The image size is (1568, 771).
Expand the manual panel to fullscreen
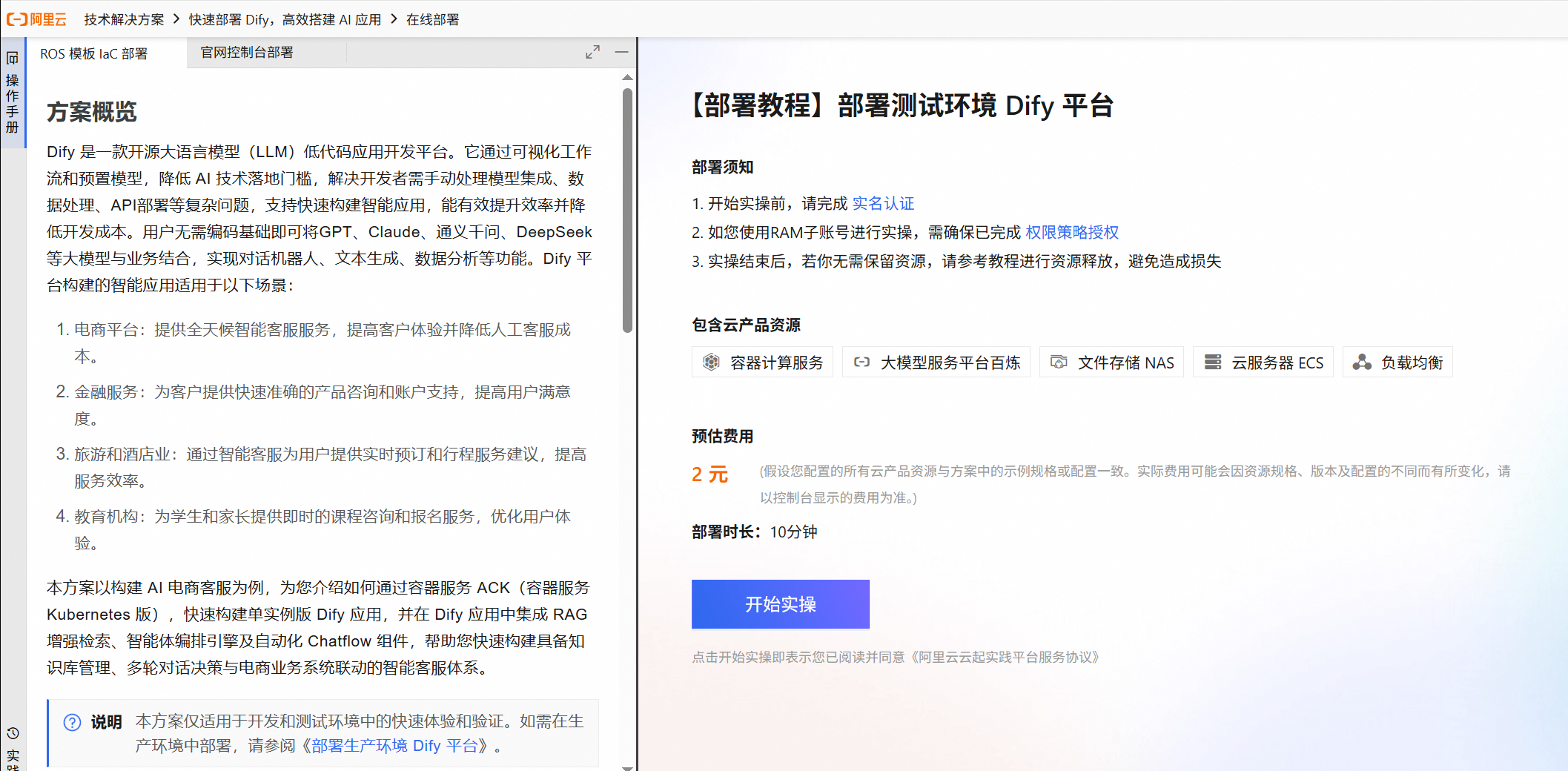pos(592,52)
